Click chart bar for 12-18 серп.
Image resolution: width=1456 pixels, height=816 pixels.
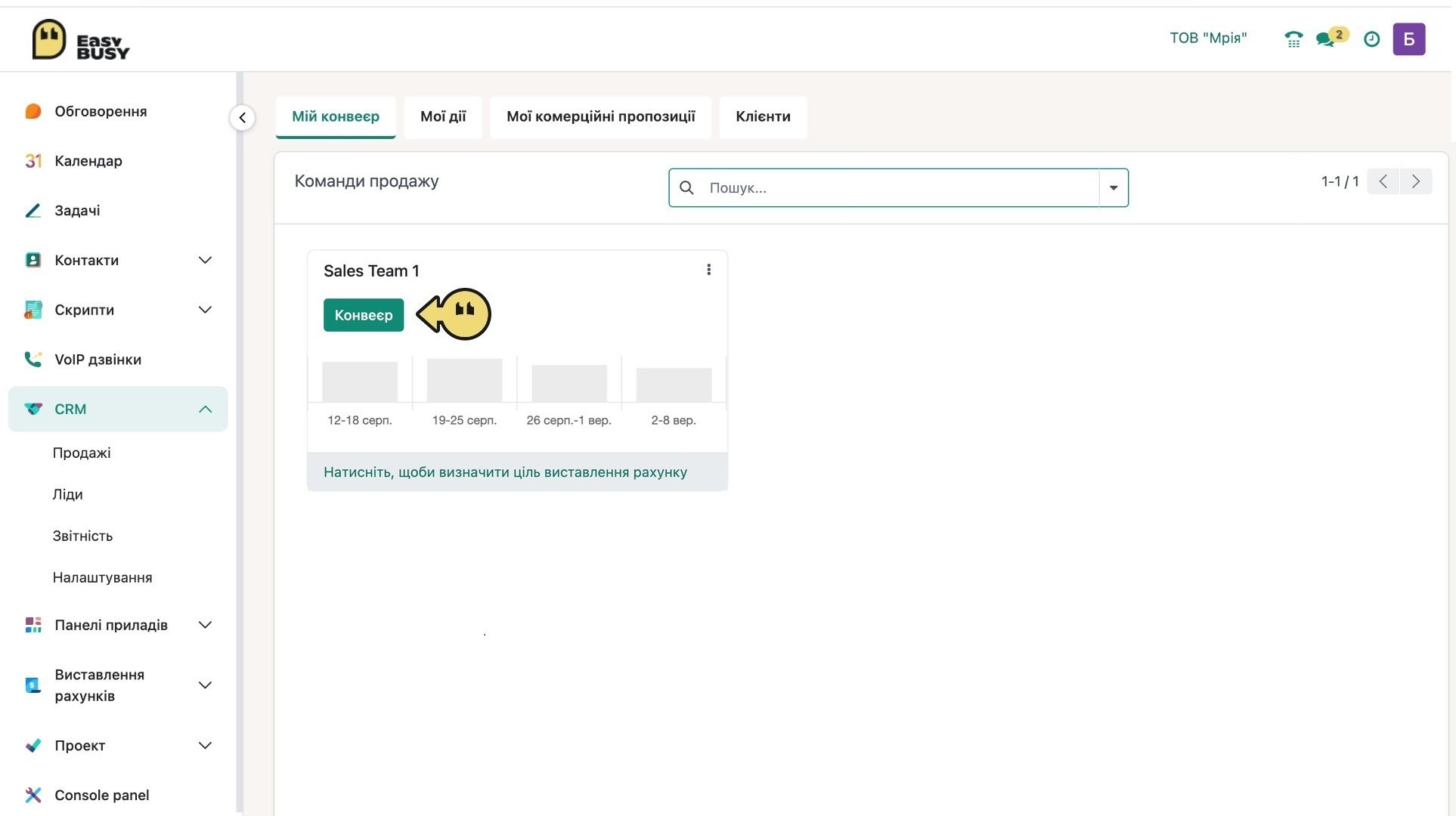point(360,382)
